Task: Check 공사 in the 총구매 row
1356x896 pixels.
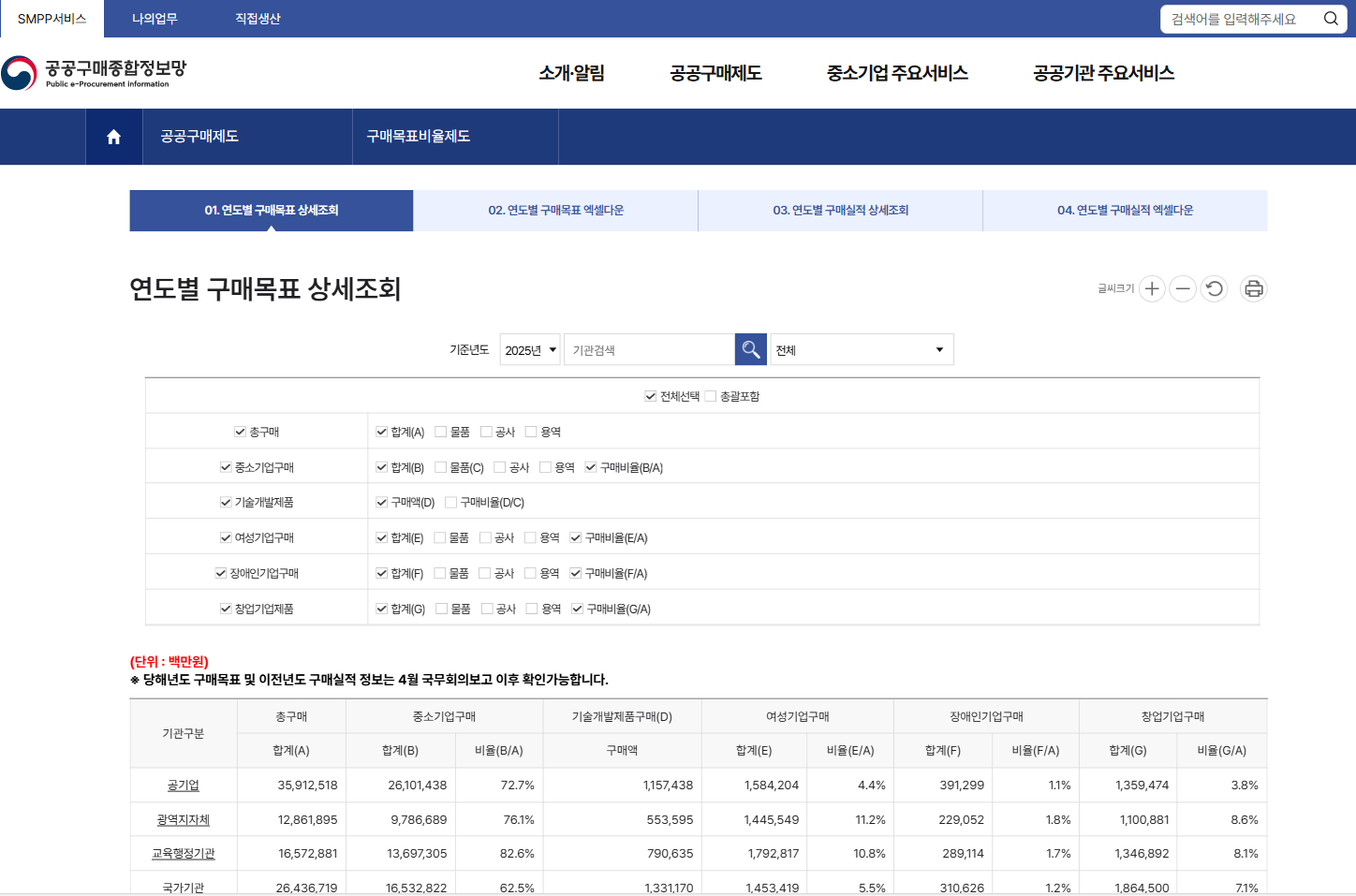Action: 486,432
